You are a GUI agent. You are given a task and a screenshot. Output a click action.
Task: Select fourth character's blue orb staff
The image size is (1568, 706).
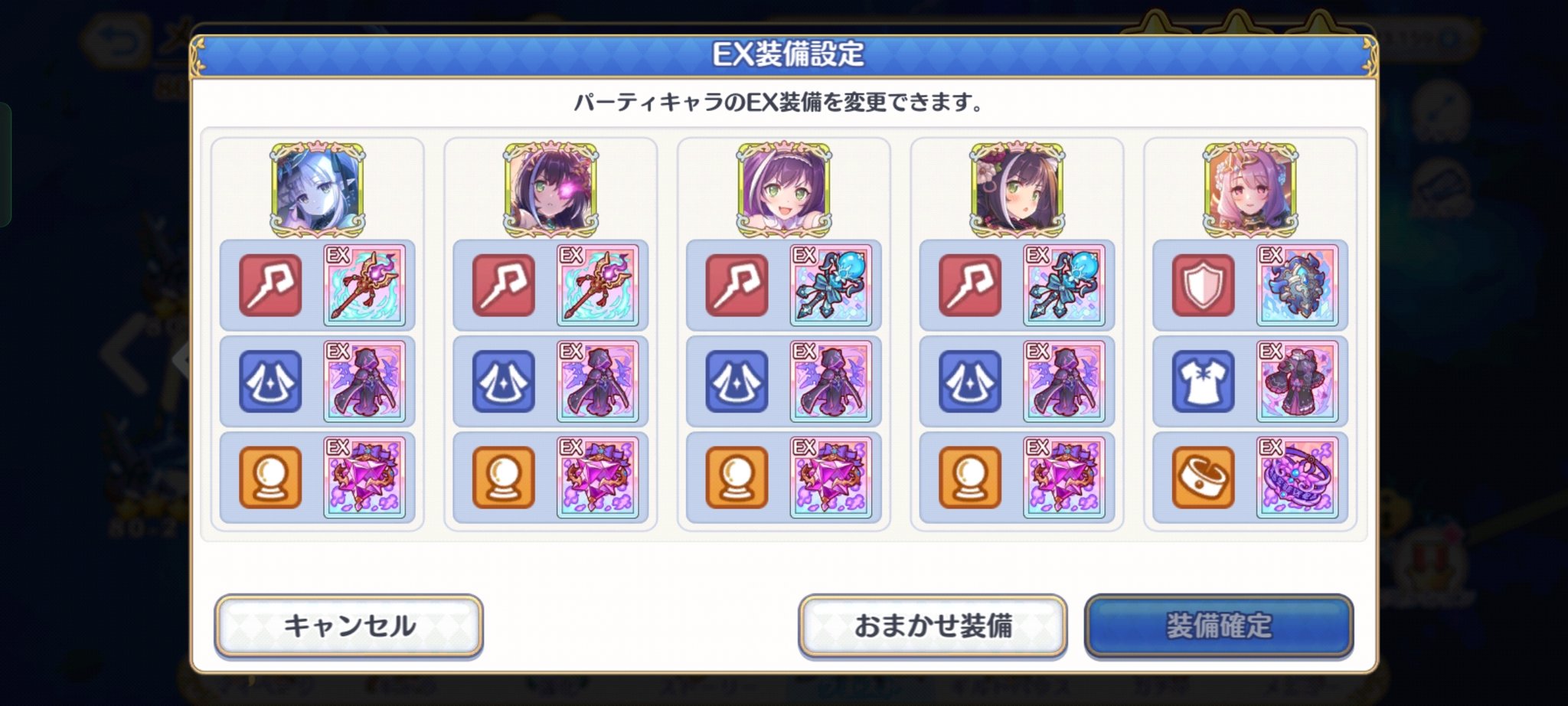(1064, 285)
